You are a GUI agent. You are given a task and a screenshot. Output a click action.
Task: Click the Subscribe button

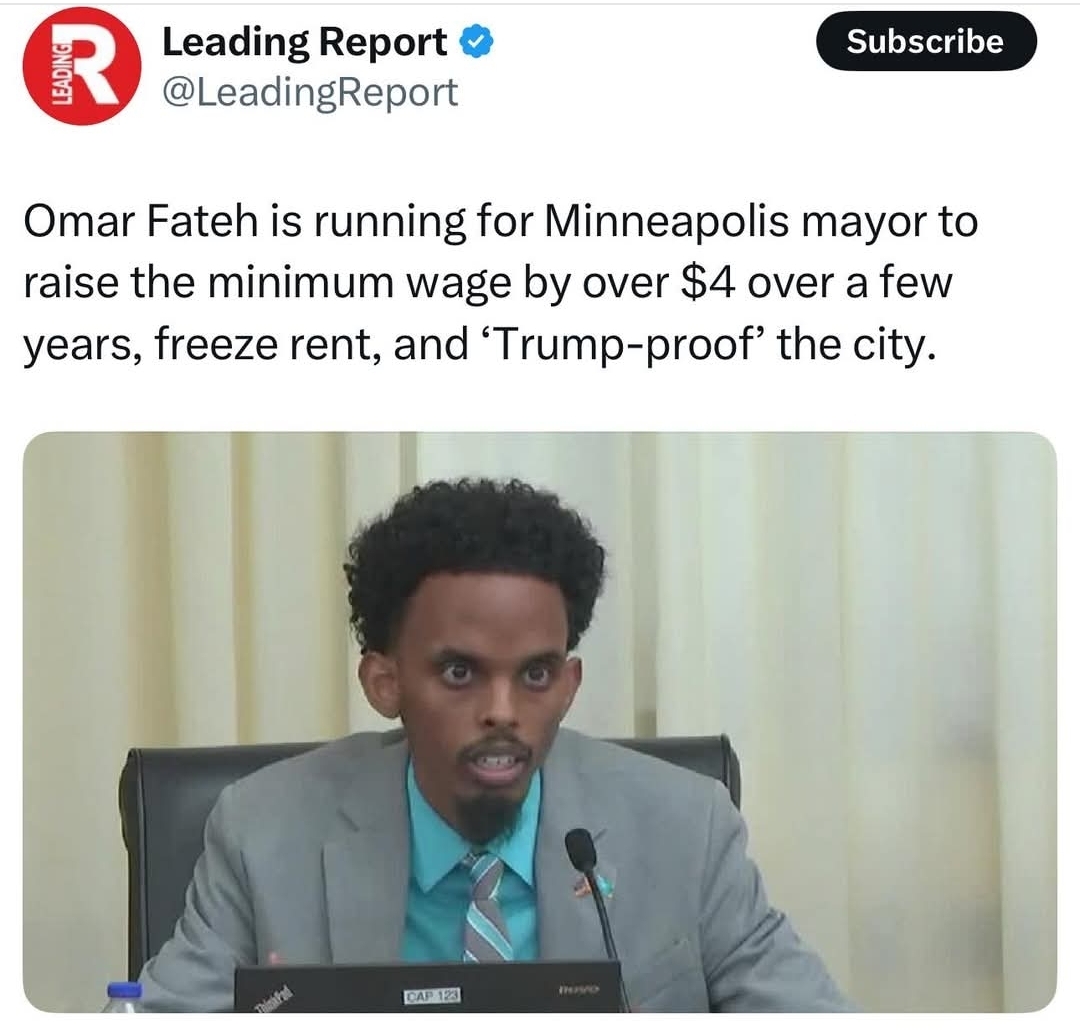point(926,41)
